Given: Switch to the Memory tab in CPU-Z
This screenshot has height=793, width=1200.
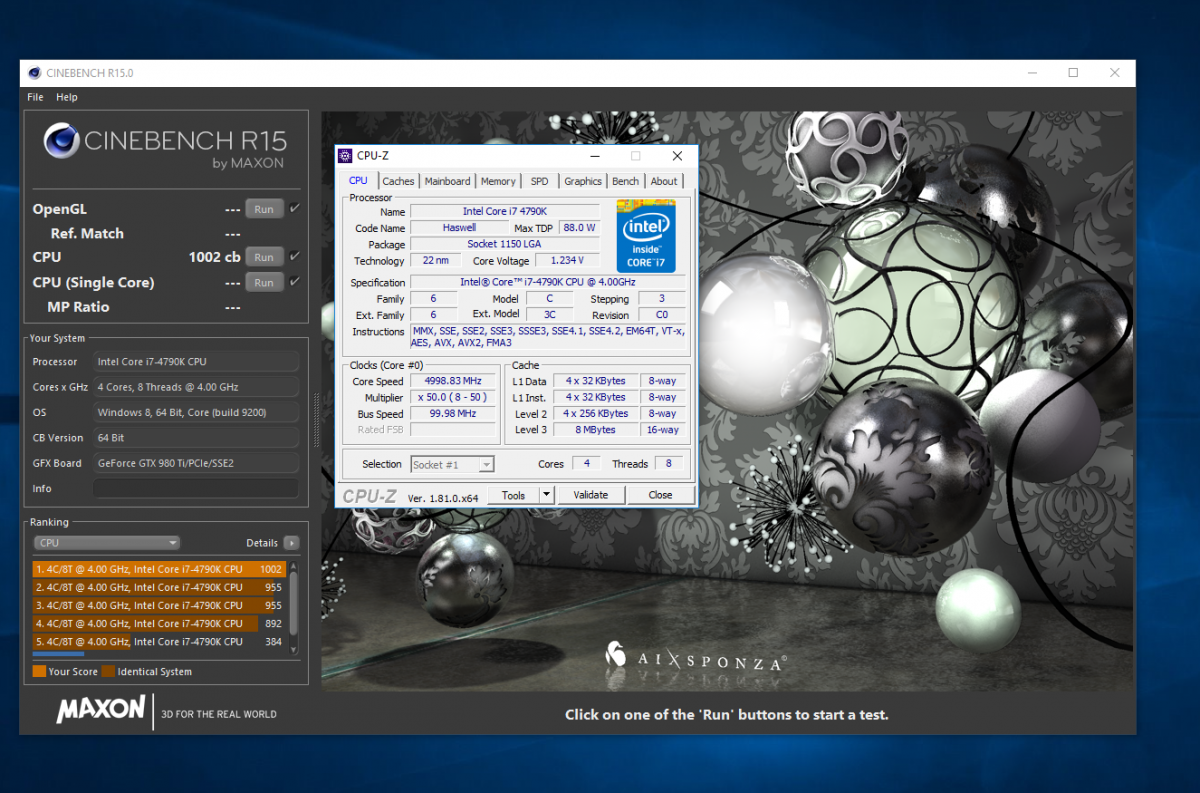Looking at the screenshot, I should (498, 181).
